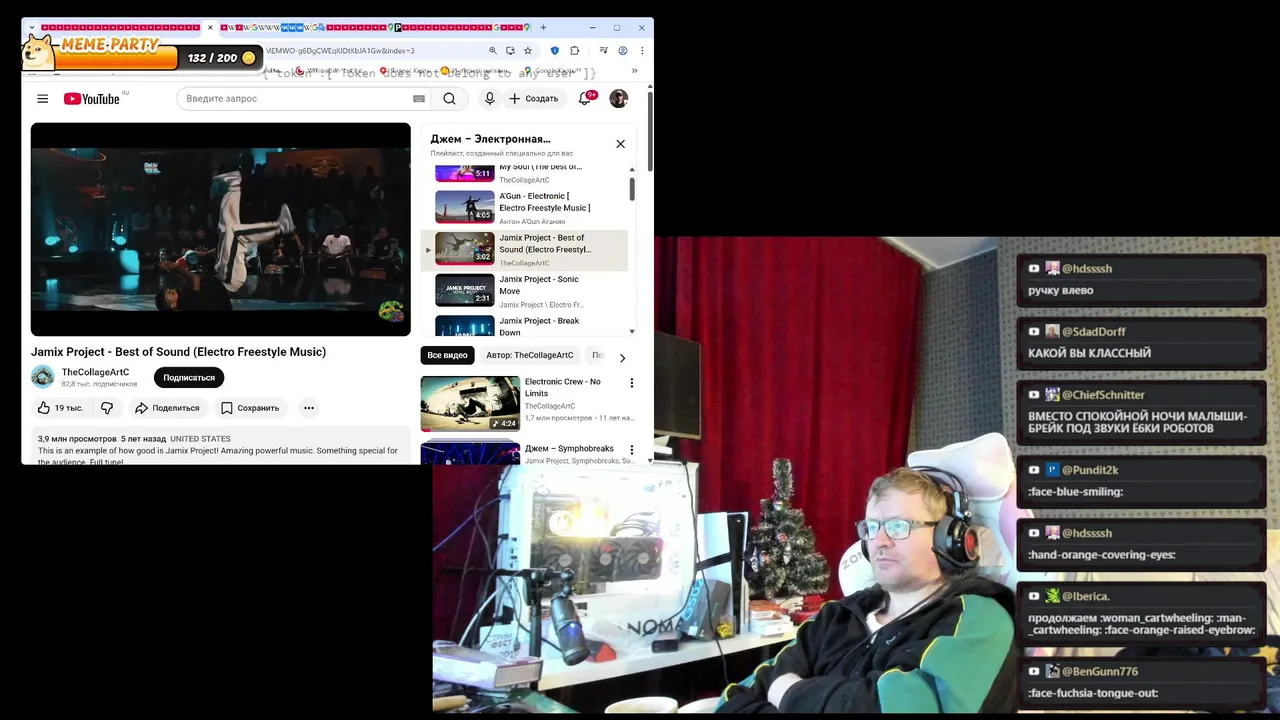
Task: Click the YouTube search magnifier button
Action: (449, 99)
